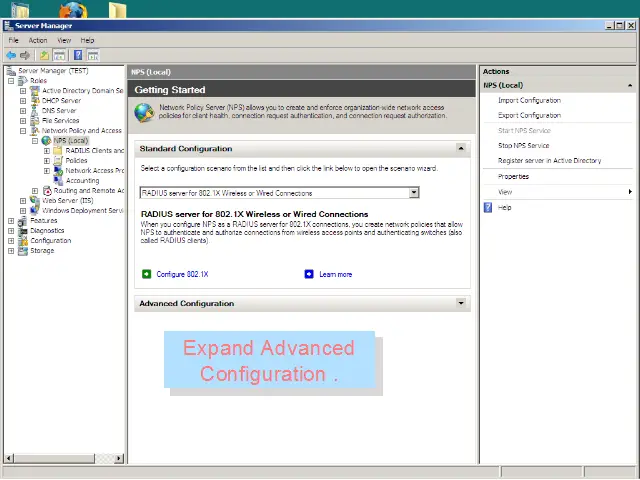Click Properties in Actions pane
Viewport: 640px width, 480px height.
[513, 176]
